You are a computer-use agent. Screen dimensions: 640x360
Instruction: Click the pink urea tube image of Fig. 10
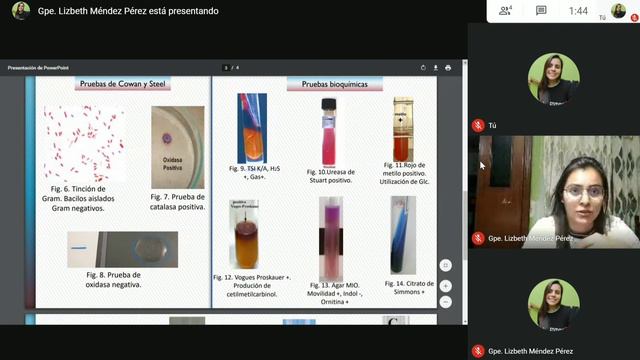(329, 132)
